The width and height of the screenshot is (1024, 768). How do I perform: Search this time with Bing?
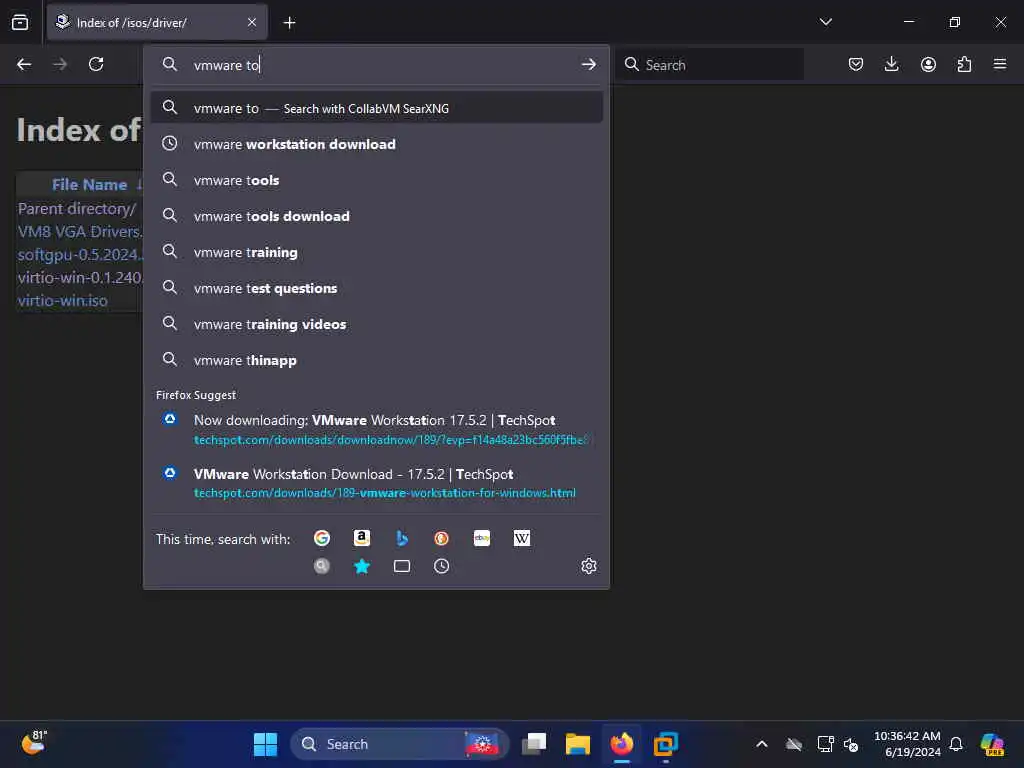(402, 538)
